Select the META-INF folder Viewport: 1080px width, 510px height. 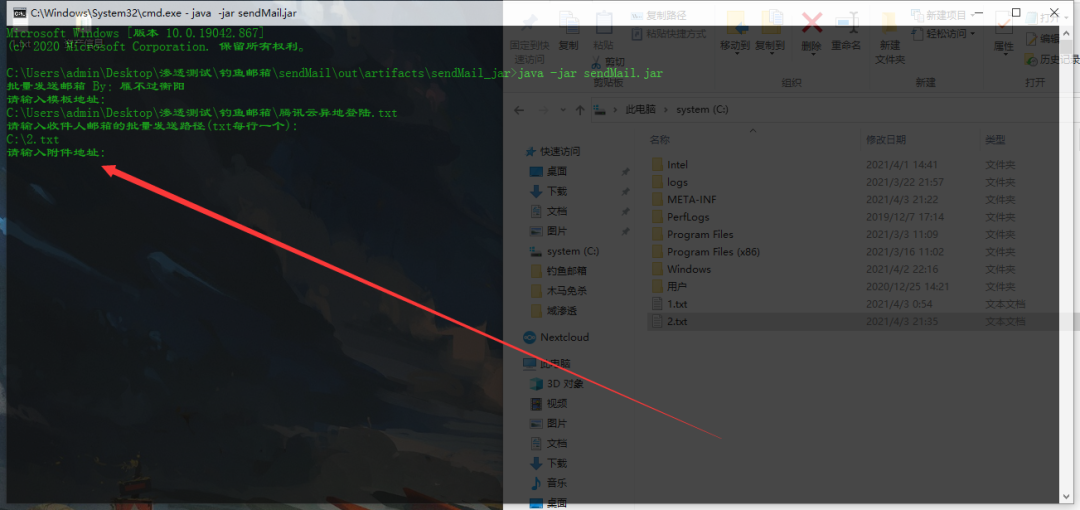[x=684, y=200]
